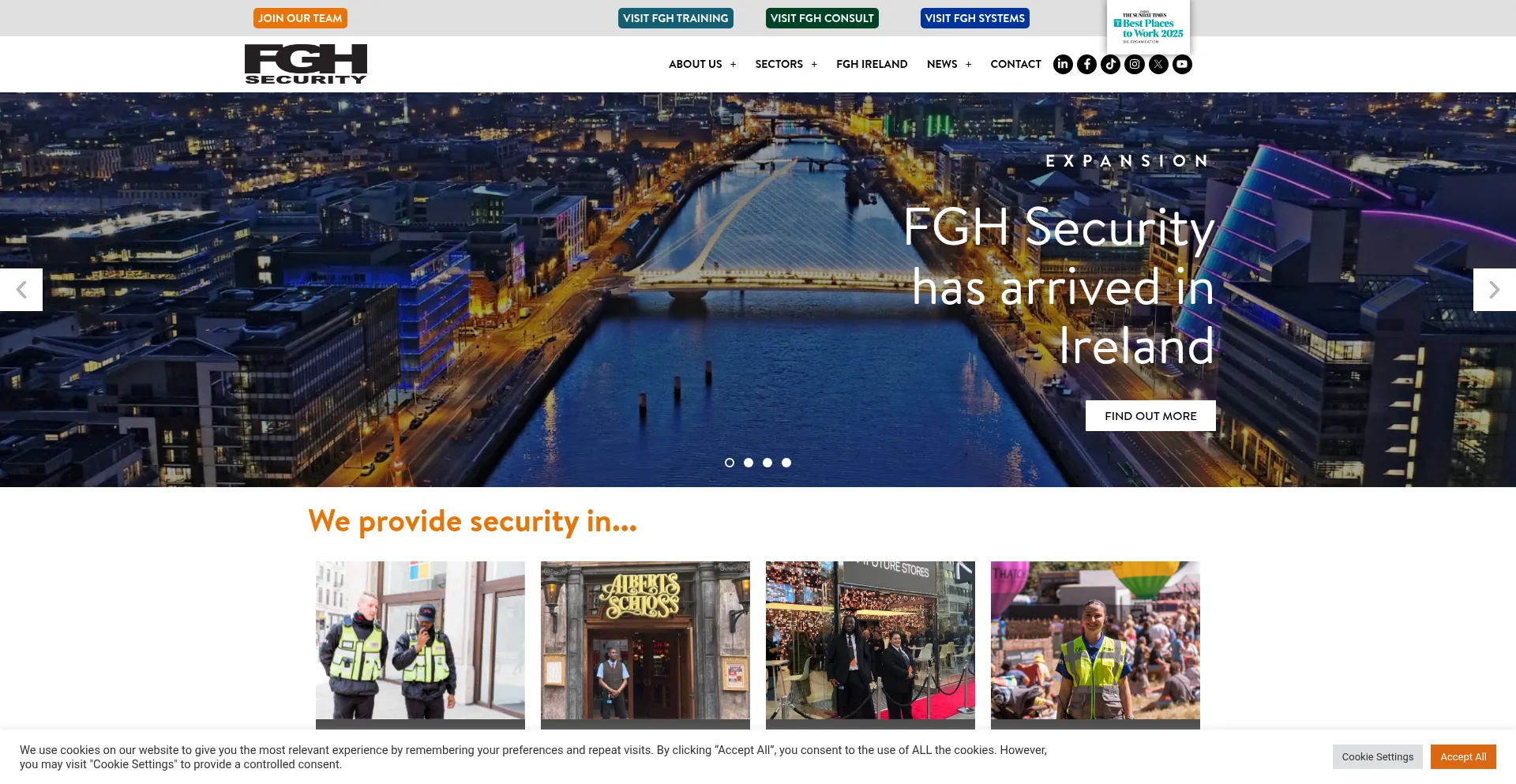Click the FGH Security logo
Screen dimensions: 1516x784
[306, 64]
